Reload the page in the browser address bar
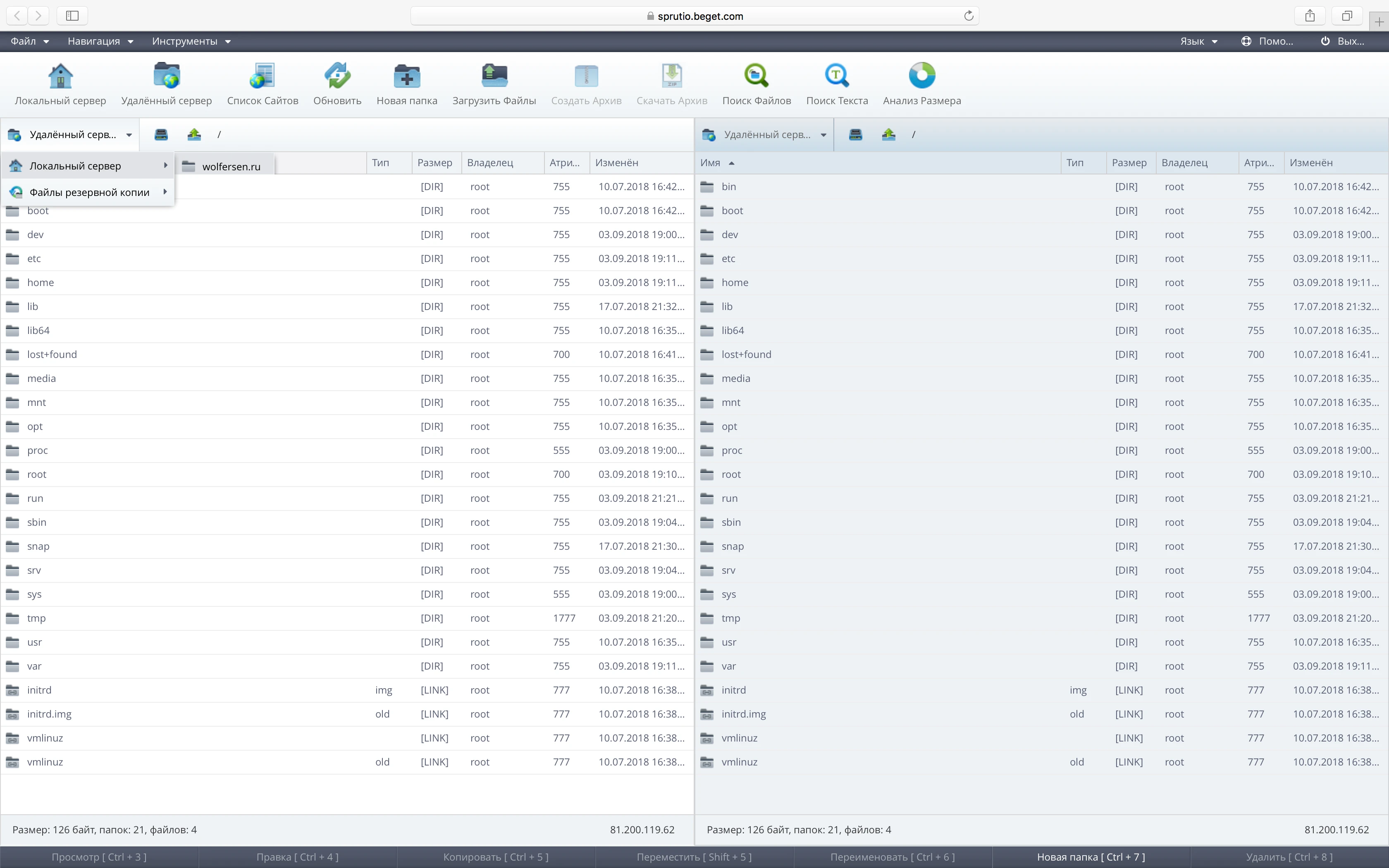The image size is (1389, 868). click(x=968, y=16)
